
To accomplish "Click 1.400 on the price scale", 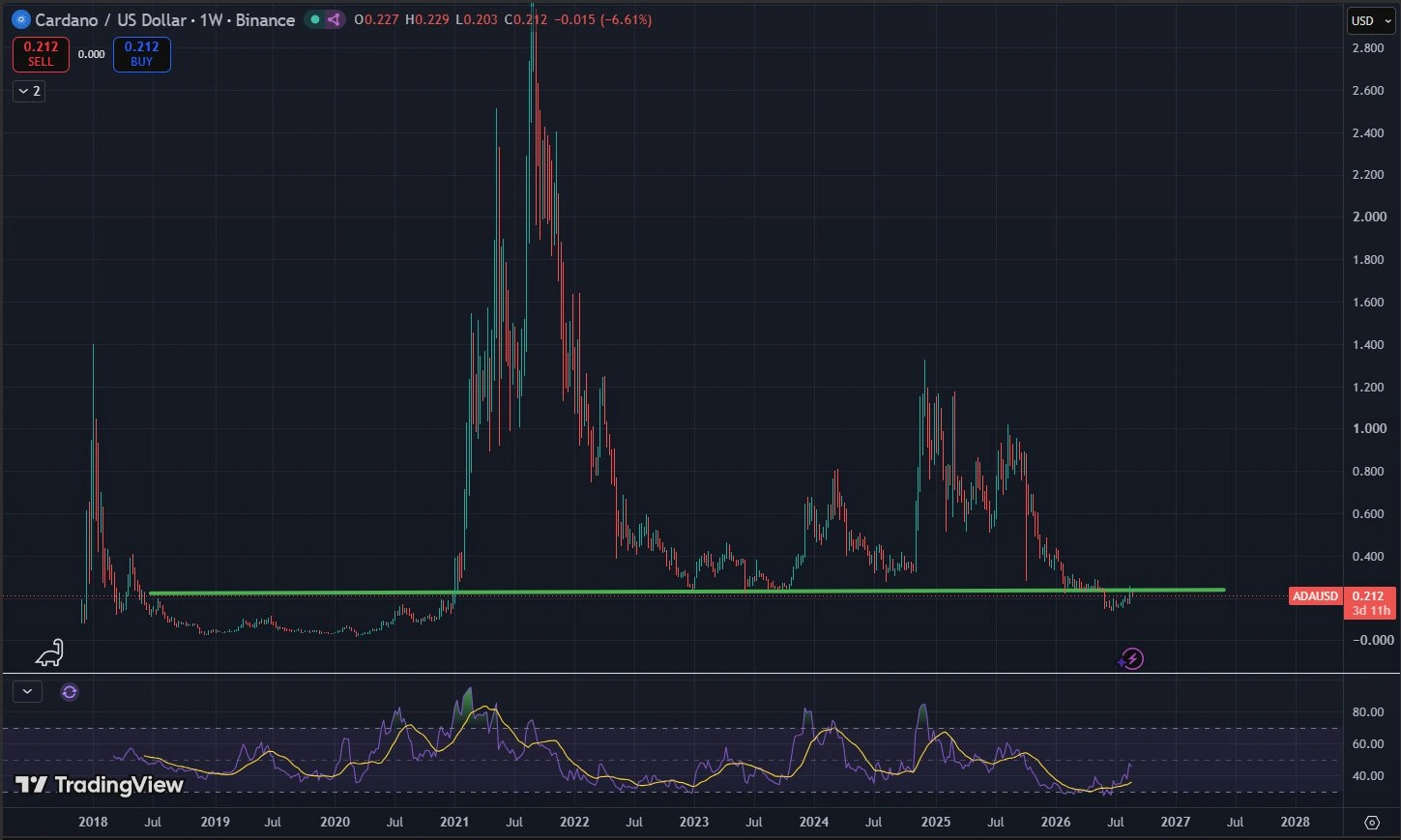I will tap(1367, 345).
